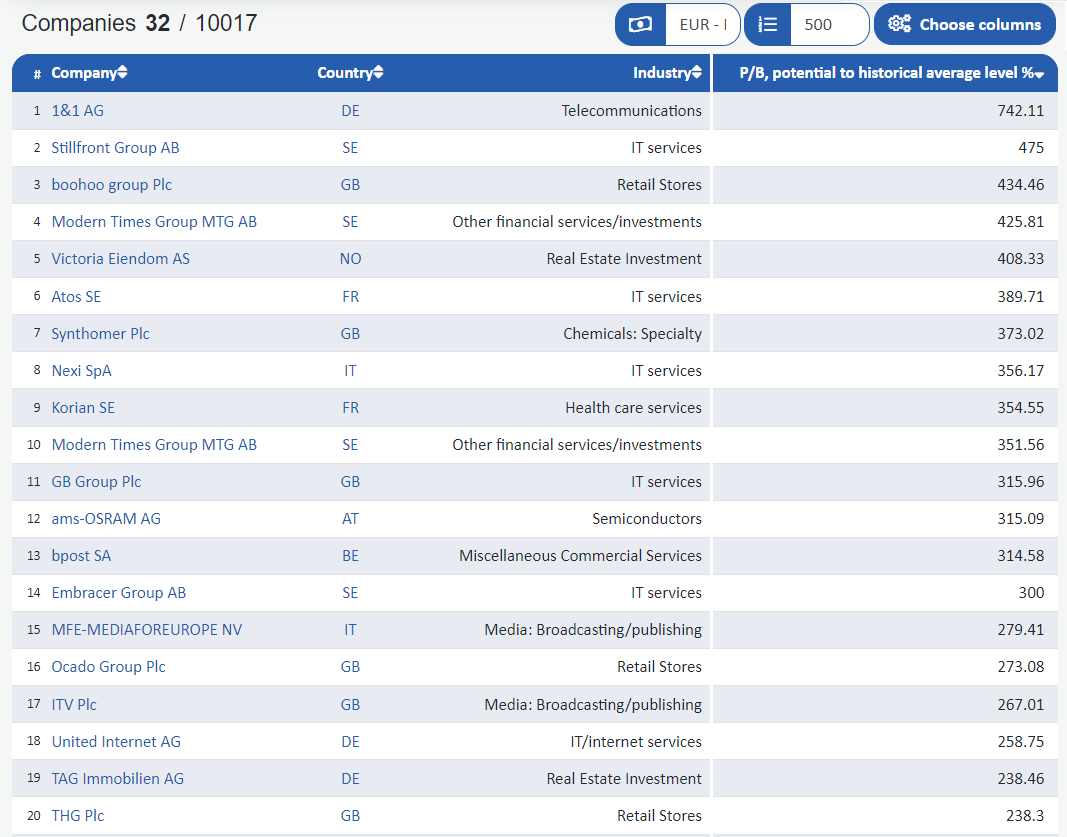Click country code BE for bpost SA

pyautogui.click(x=350, y=556)
